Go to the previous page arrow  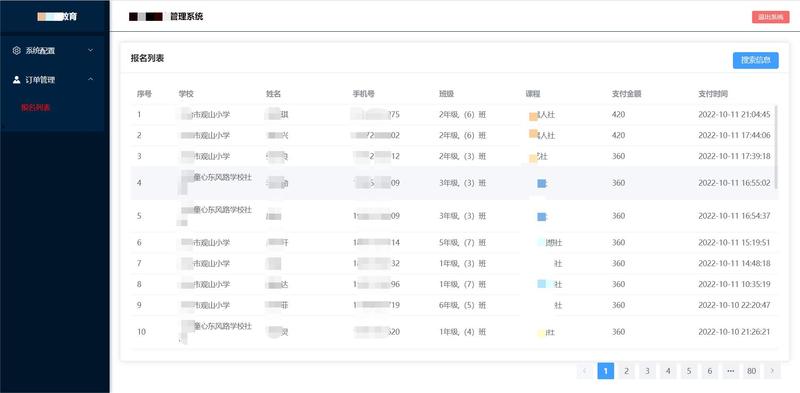coord(585,371)
